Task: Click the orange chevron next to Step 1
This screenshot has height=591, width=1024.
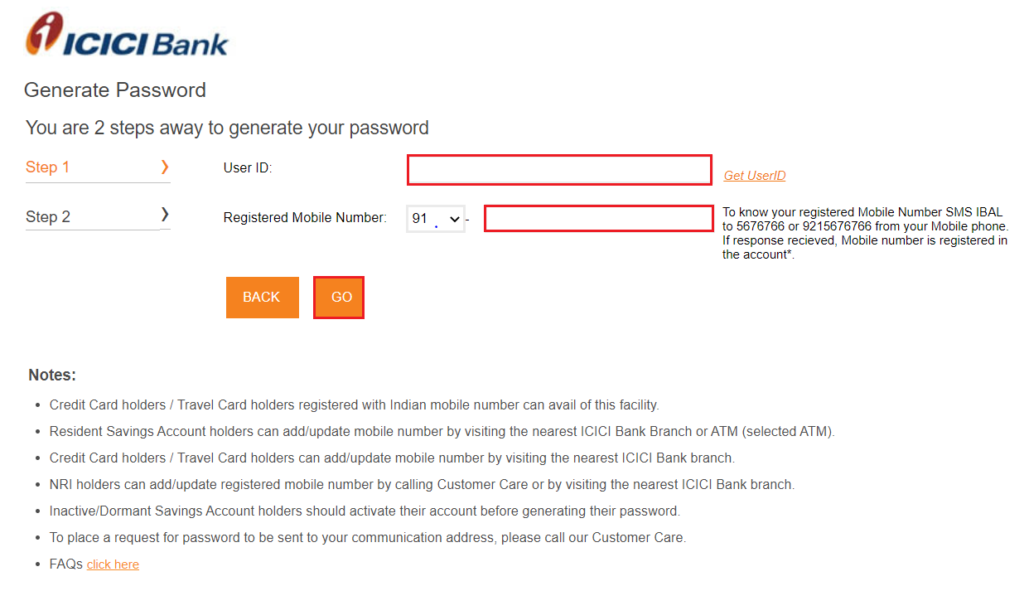Action: 165,167
